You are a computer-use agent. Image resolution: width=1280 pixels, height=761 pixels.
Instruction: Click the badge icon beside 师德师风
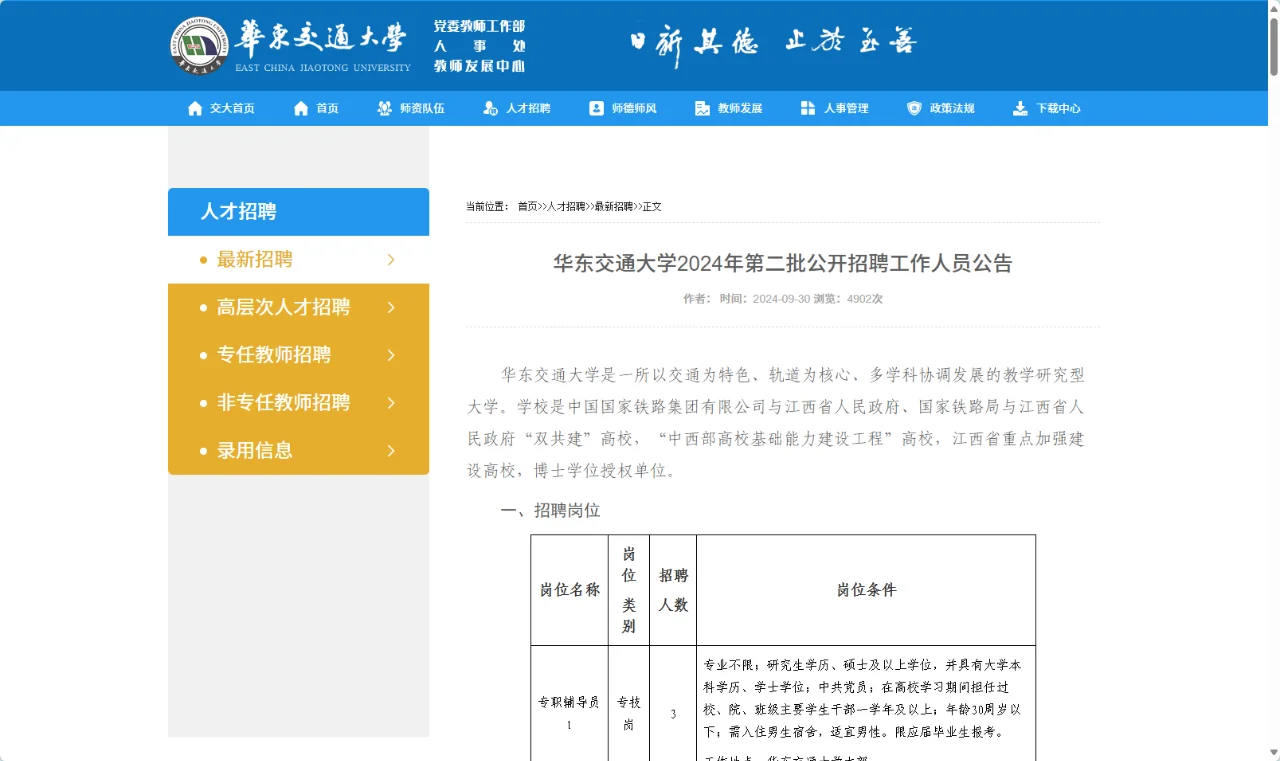597,108
